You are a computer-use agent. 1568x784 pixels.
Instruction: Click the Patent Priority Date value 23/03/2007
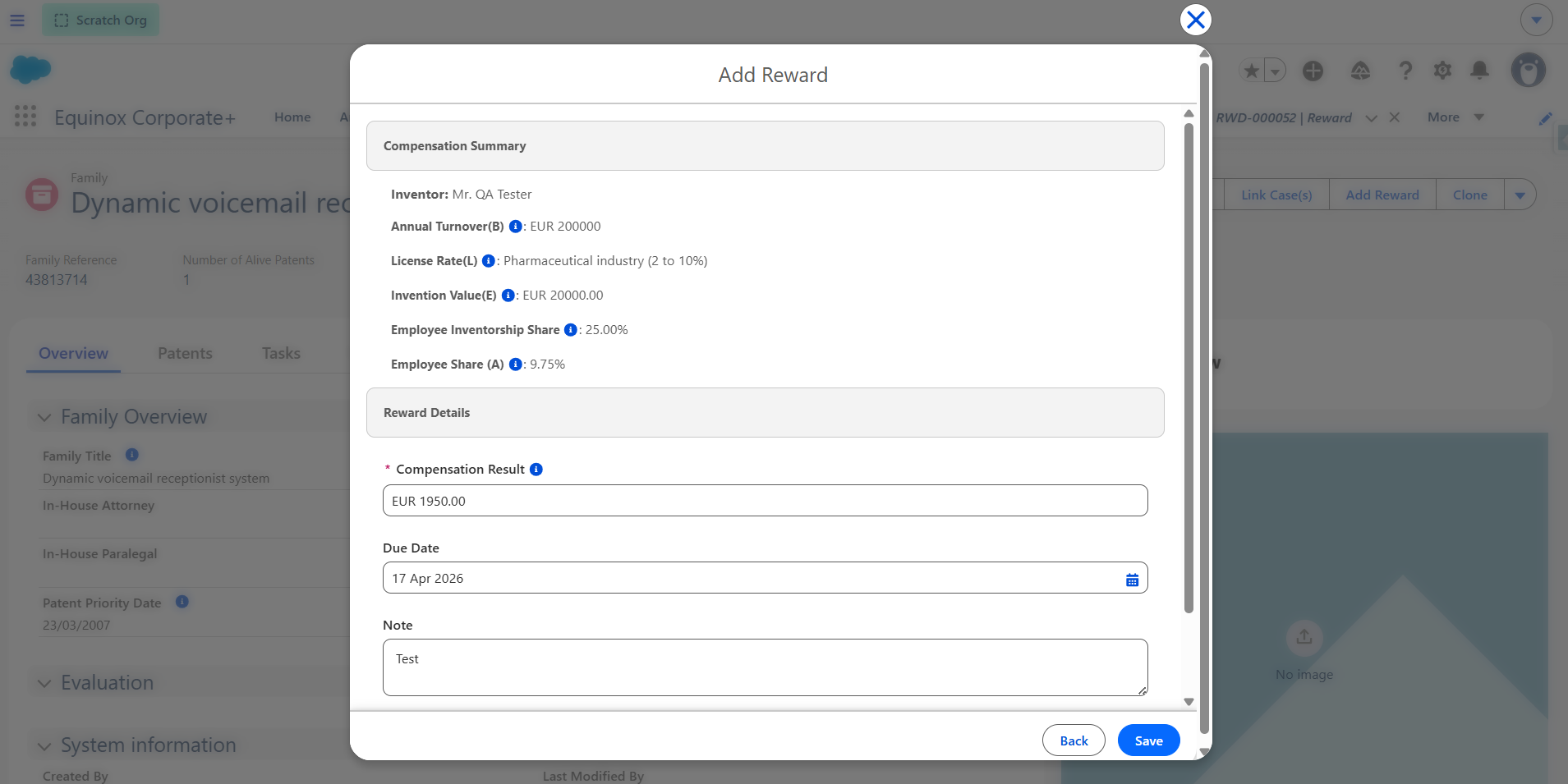tap(76, 626)
